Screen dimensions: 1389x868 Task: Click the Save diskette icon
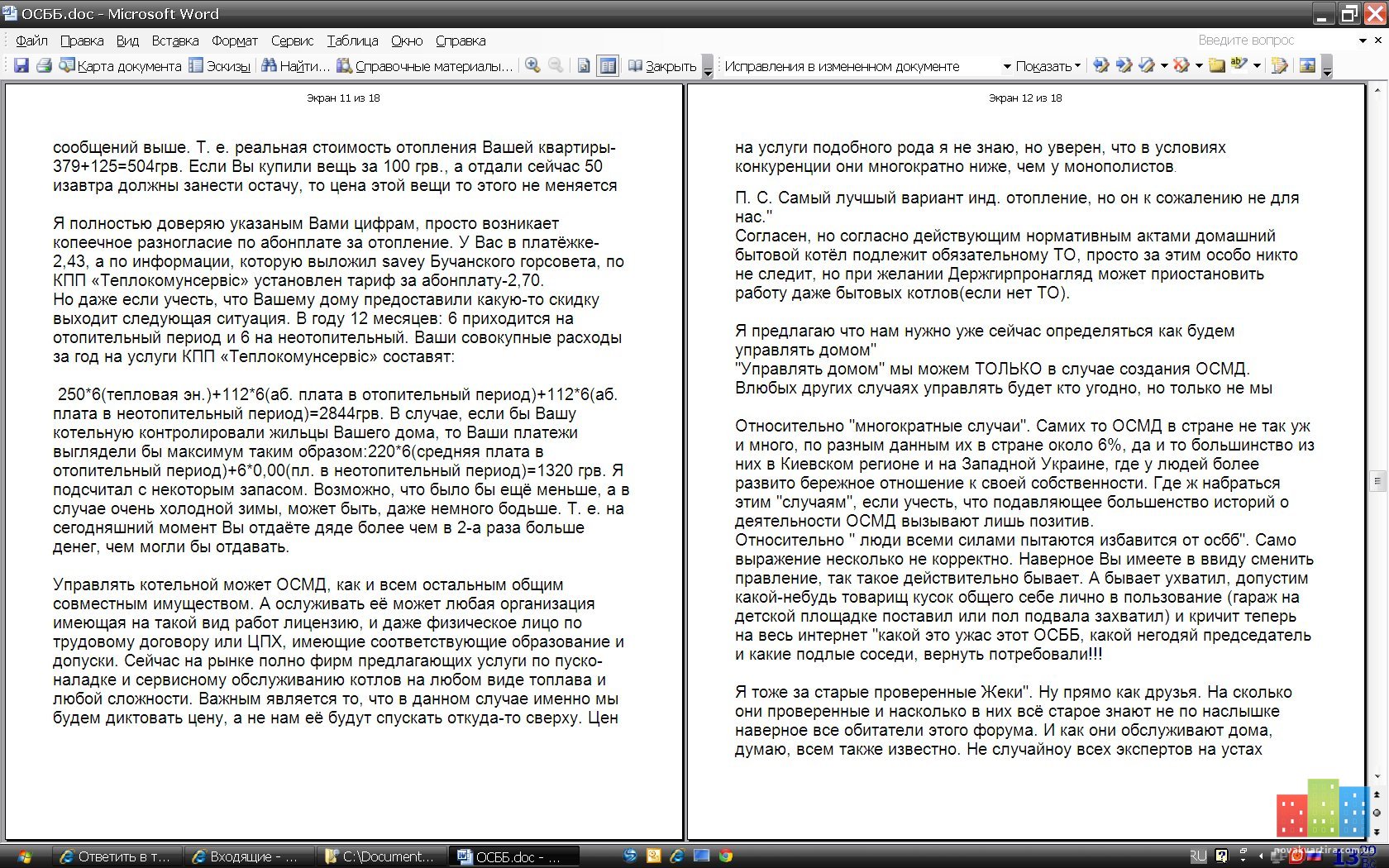(21, 66)
